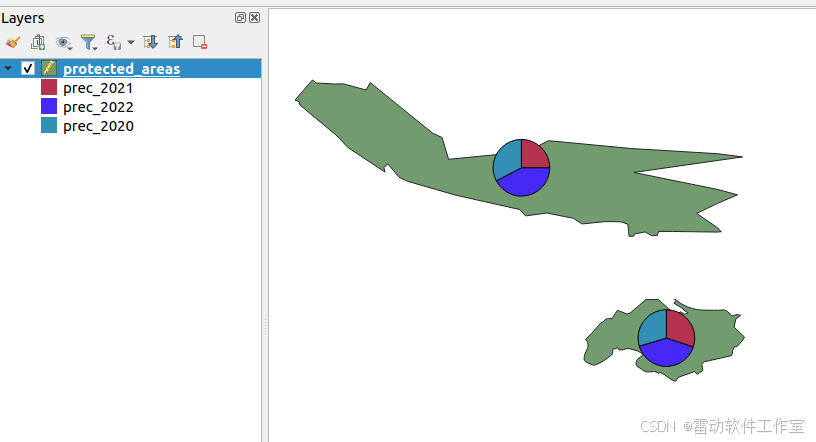
Task: Click the Layers panel title
Action: pyautogui.click(x=23, y=18)
